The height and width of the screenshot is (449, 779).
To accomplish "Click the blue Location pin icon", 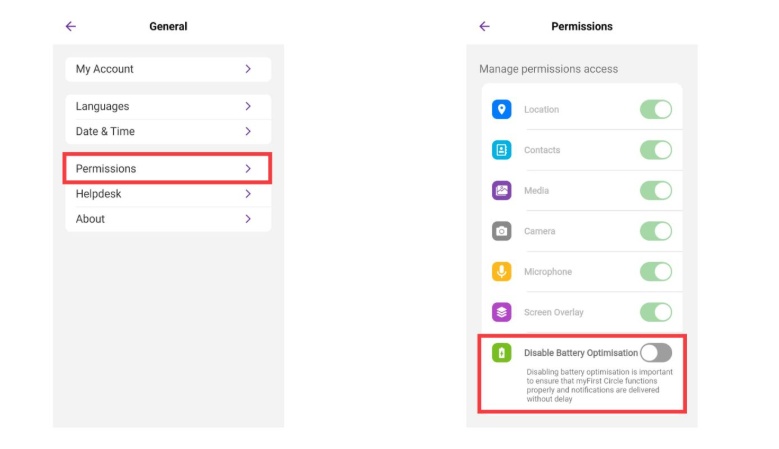I will [x=501, y=109].
